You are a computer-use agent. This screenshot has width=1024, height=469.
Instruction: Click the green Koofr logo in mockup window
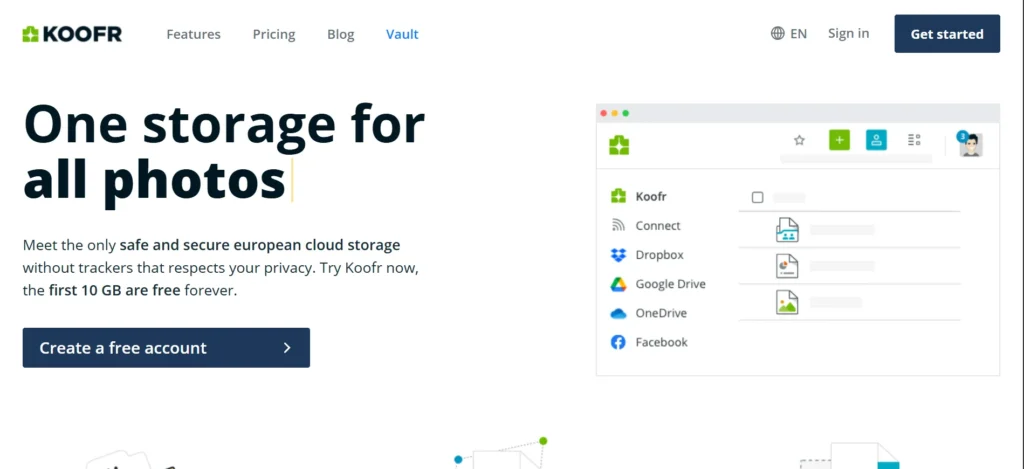[618, 144]
